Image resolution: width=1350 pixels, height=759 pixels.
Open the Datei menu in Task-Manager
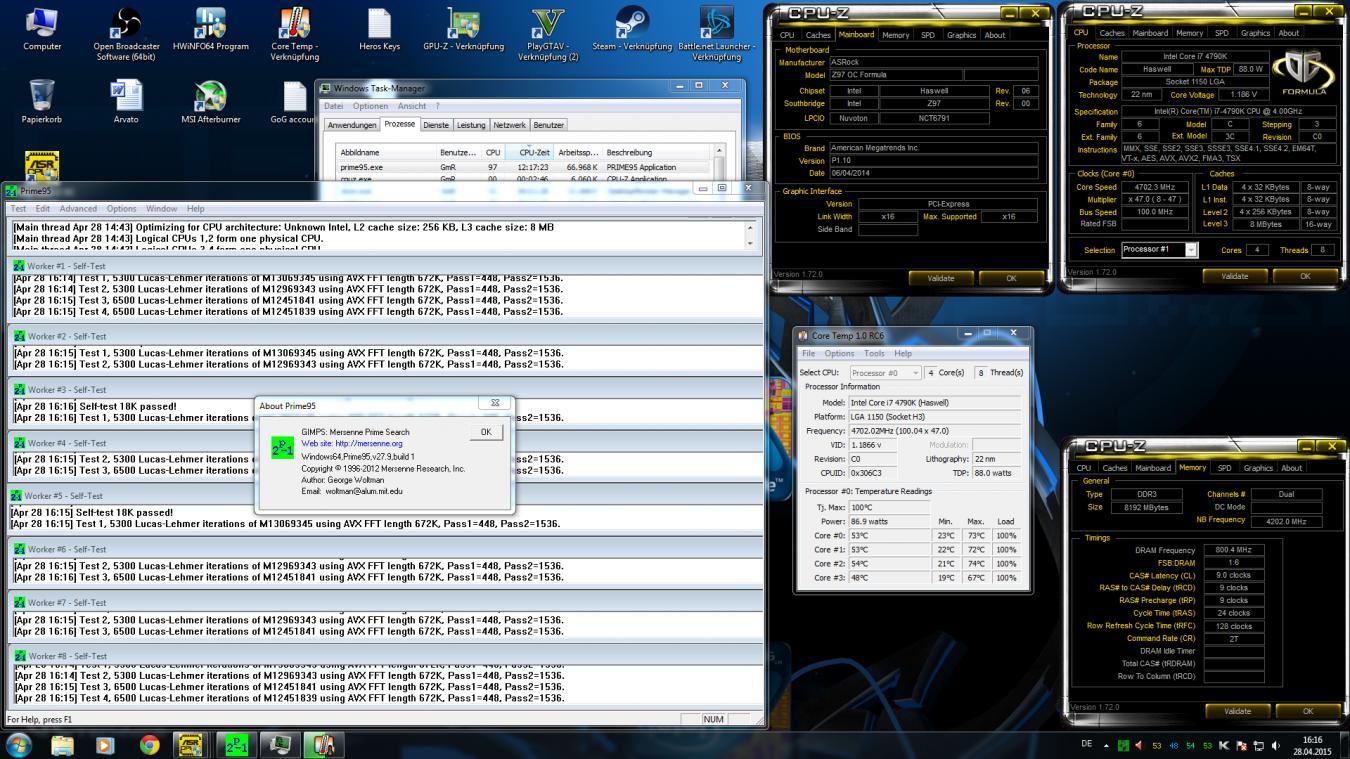click(333, 106)
